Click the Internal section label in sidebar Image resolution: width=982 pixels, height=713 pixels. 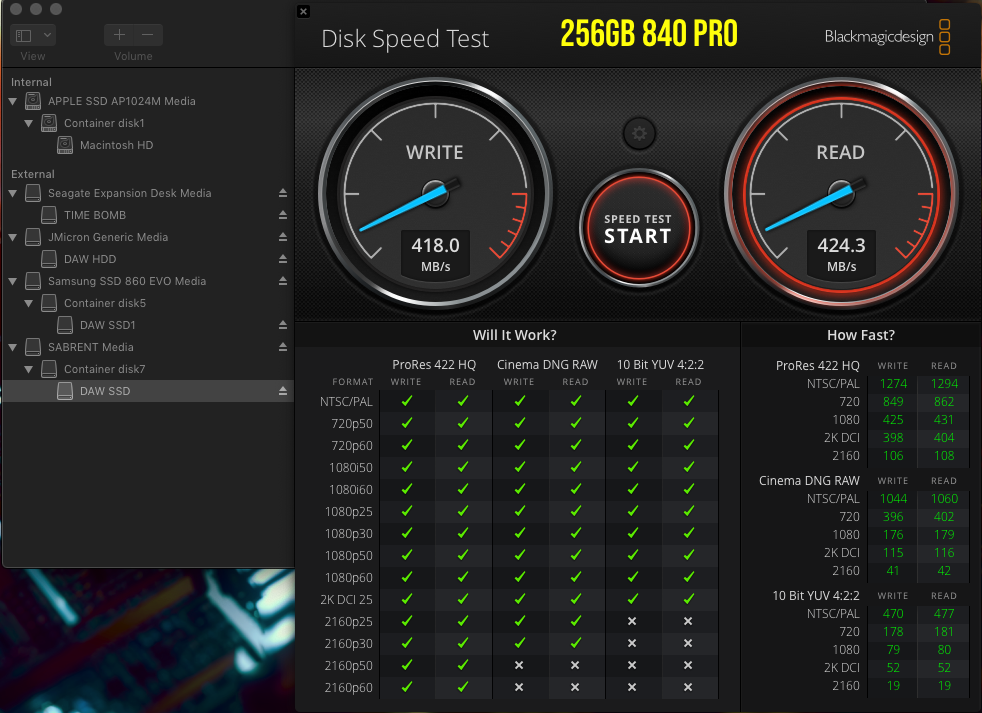31,82
